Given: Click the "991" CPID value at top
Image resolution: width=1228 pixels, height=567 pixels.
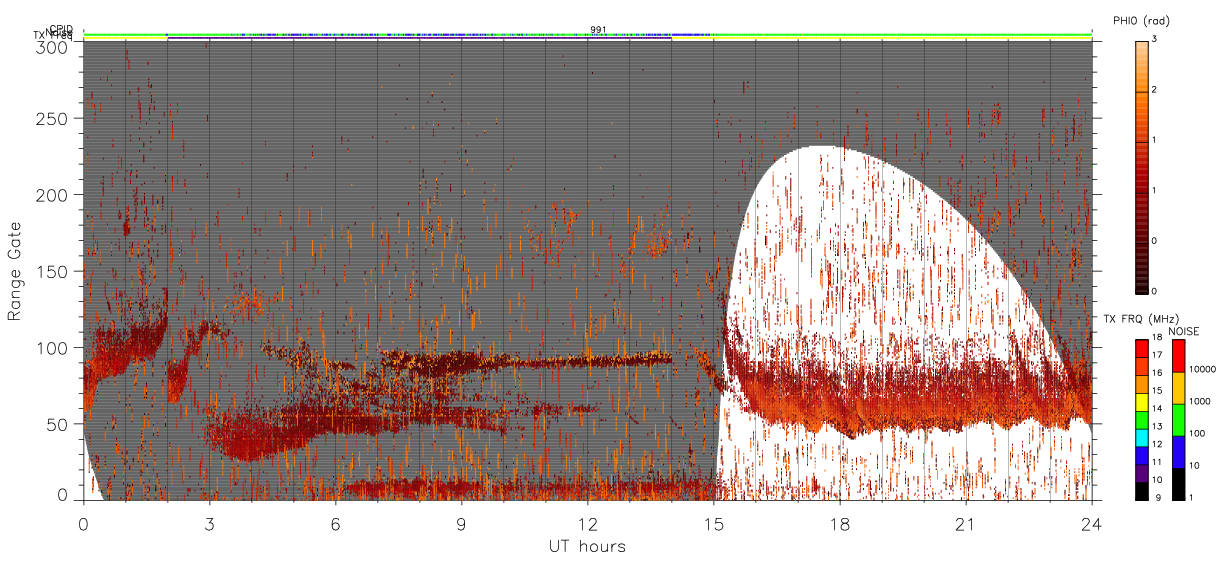Looking at the screenshot, I should click(598, 29).
